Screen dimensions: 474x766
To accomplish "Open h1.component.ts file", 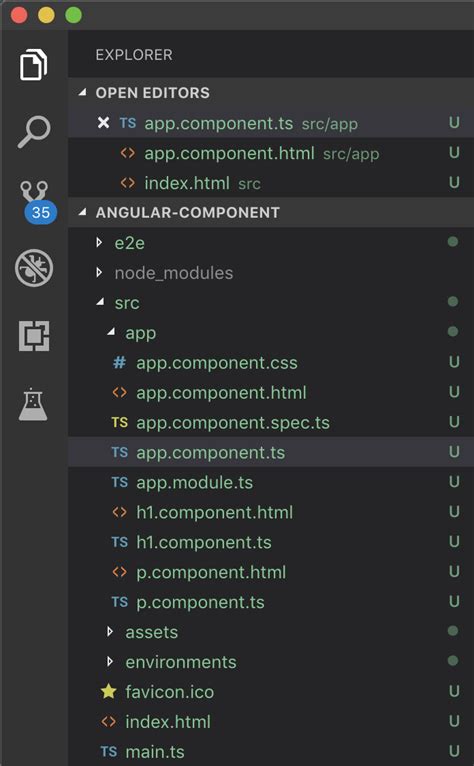I will coord(271,542).
